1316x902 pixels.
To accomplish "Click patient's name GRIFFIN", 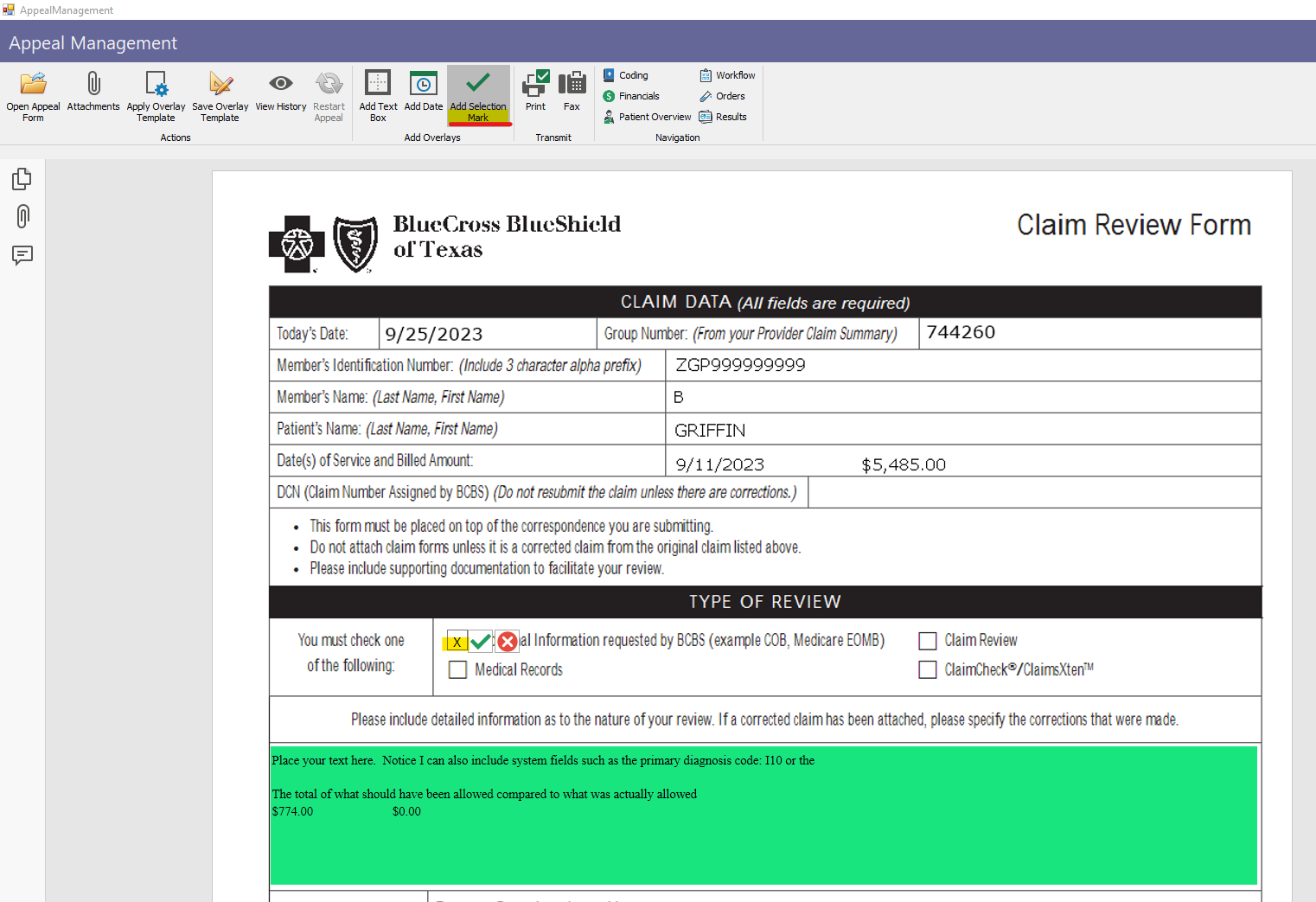I will point(710,431).
